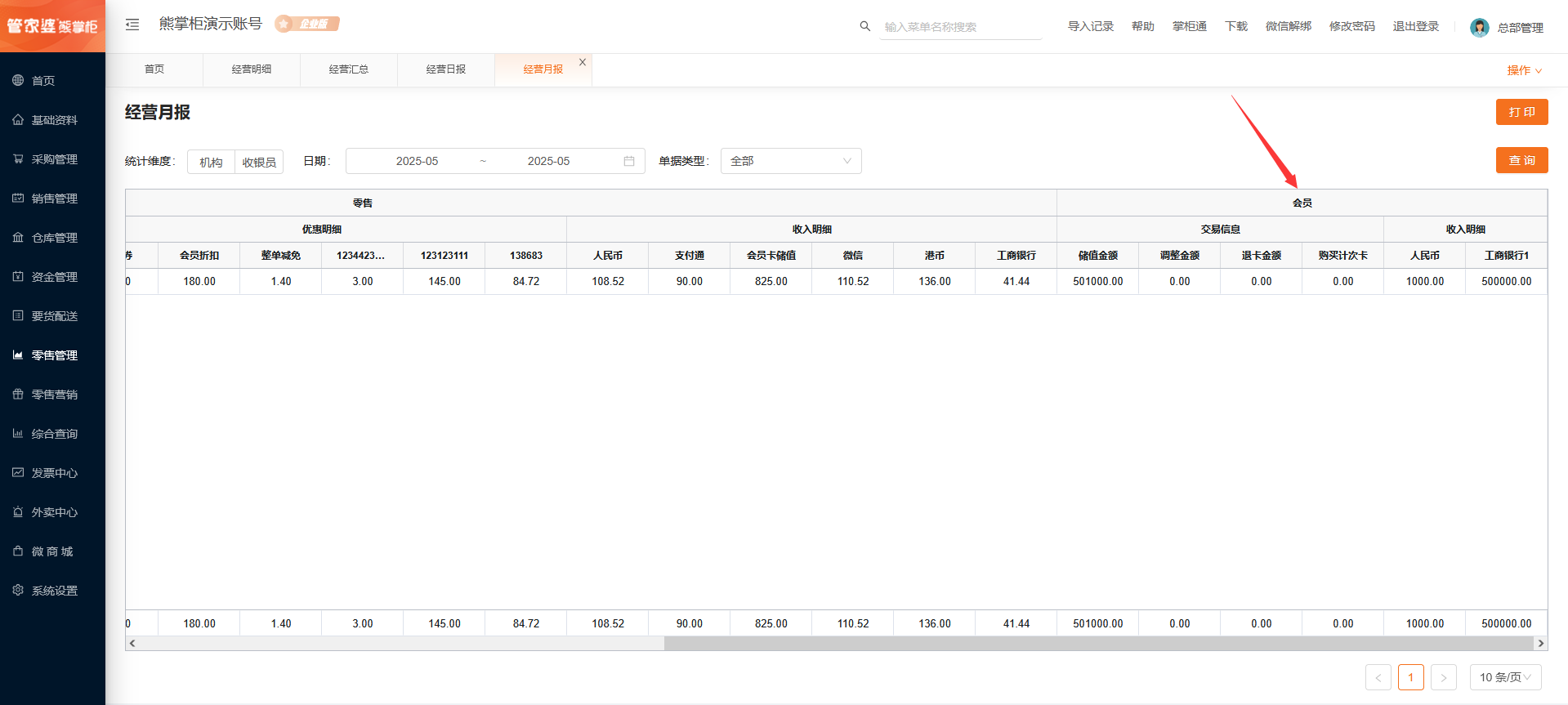1568x705 pixels.
Task: Open 系统设置 in the sidebar
Action: pyautogui.click(x=54, y=591)
